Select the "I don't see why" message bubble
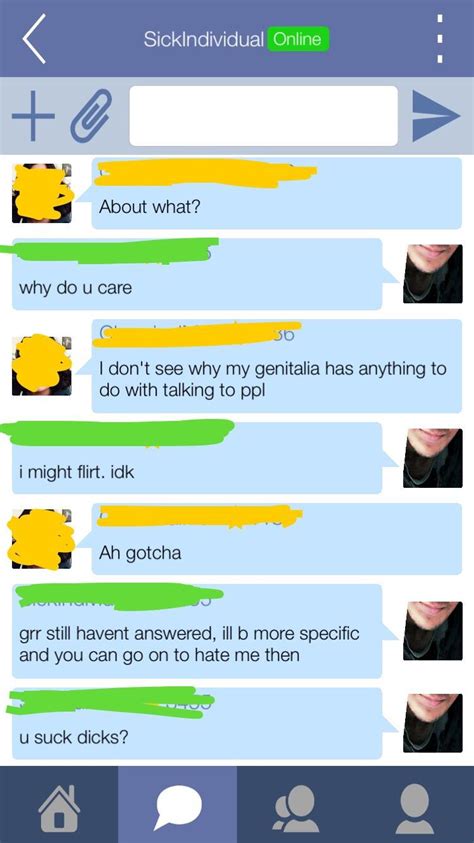The image size is (474, 843). (x=277, y=366)
